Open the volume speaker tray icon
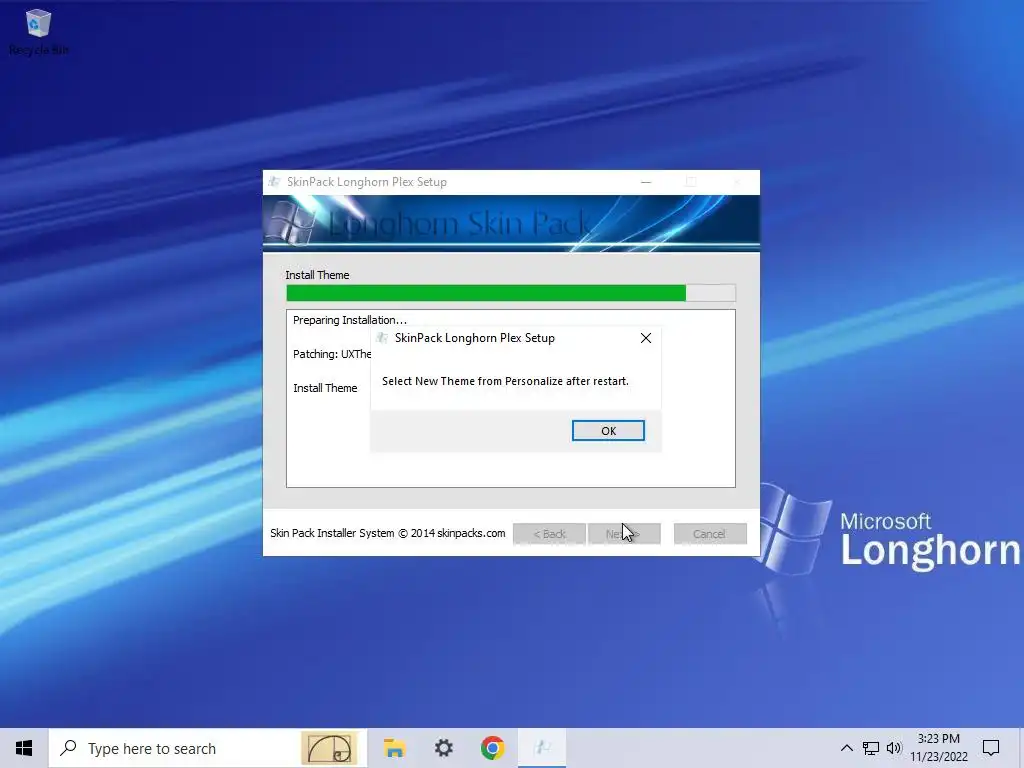This screenshot has height=768, width=1024. (x=894, y=748)
